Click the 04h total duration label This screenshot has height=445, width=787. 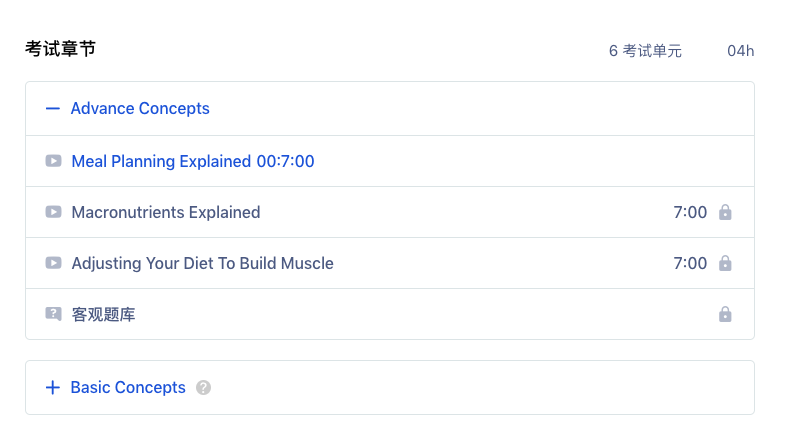pos(740,51)
